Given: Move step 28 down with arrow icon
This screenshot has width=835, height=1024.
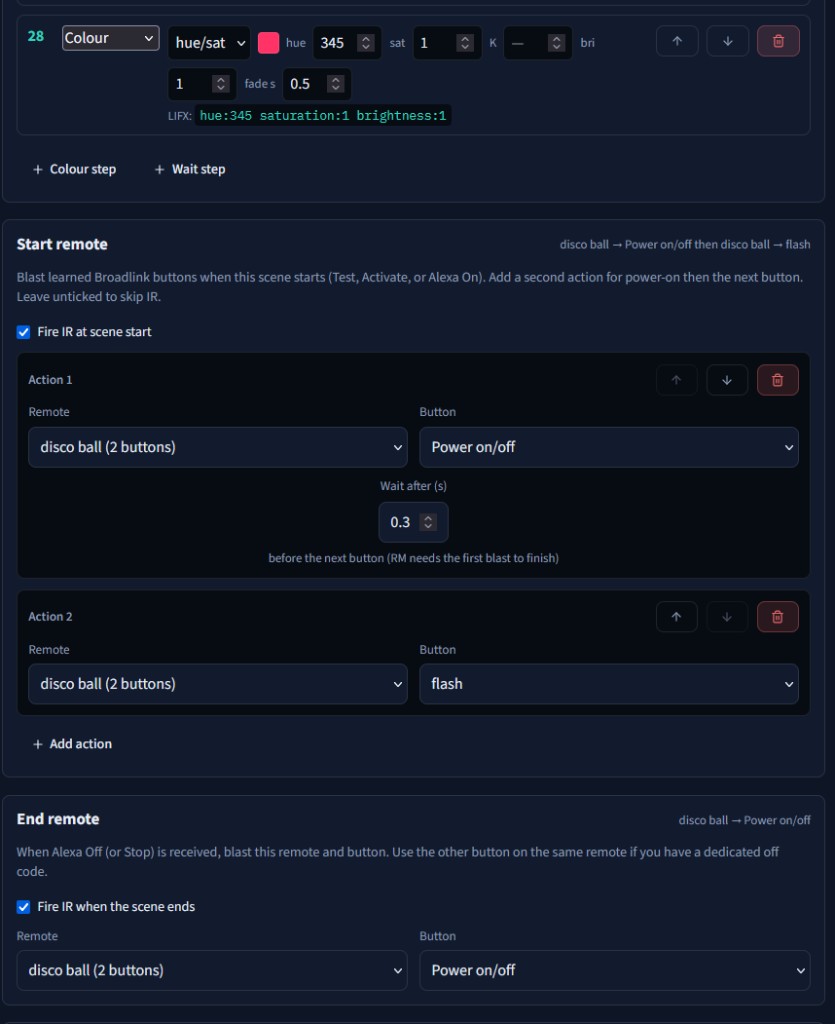Looking at the screenshot, I should click(727, 41).
